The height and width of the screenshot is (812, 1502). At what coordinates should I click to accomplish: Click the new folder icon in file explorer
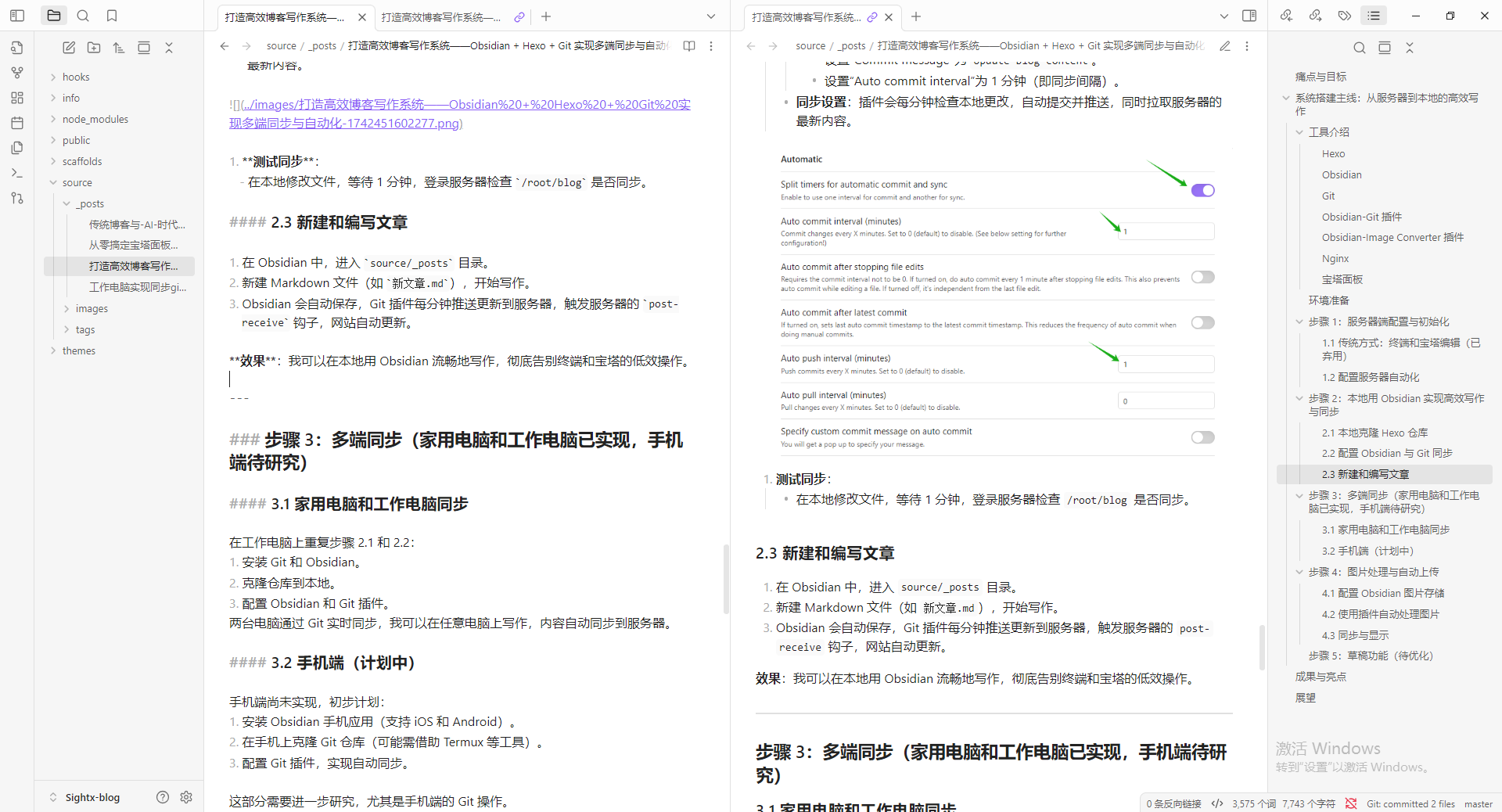pyautogui.click(x=94, y=47)
